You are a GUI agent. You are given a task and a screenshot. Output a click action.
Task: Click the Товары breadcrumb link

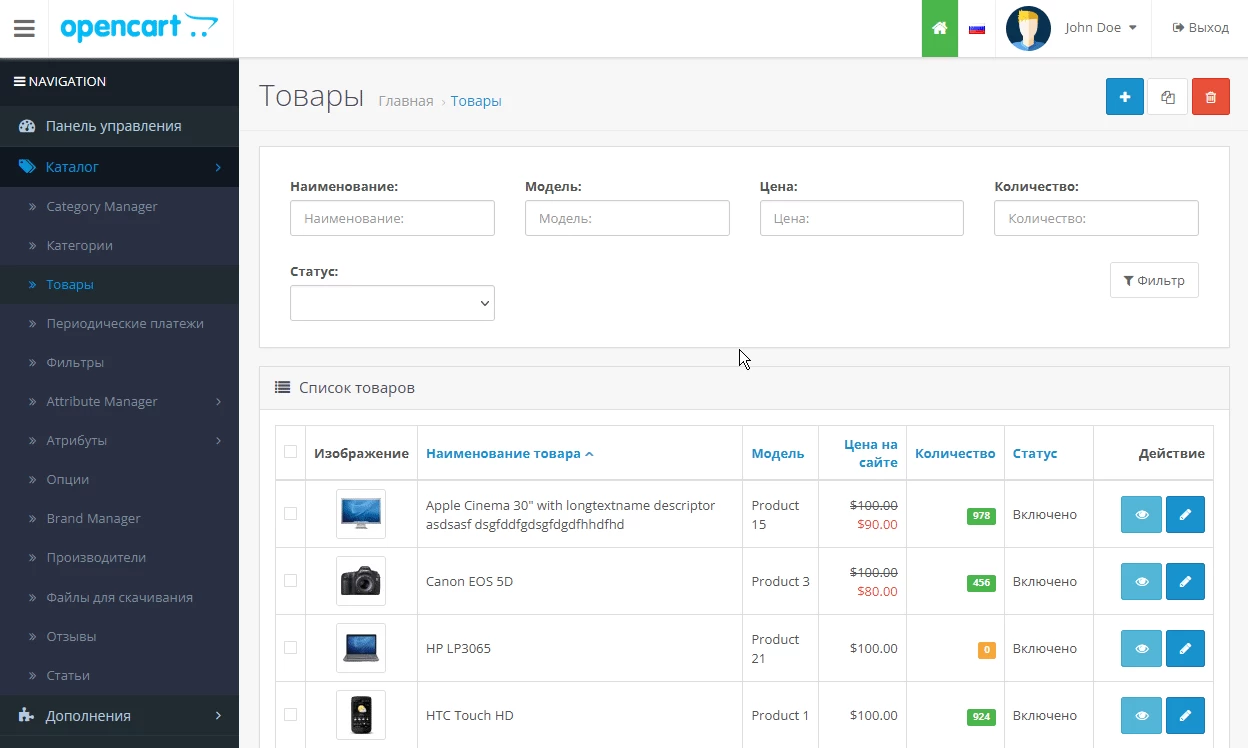click(476, 101)
